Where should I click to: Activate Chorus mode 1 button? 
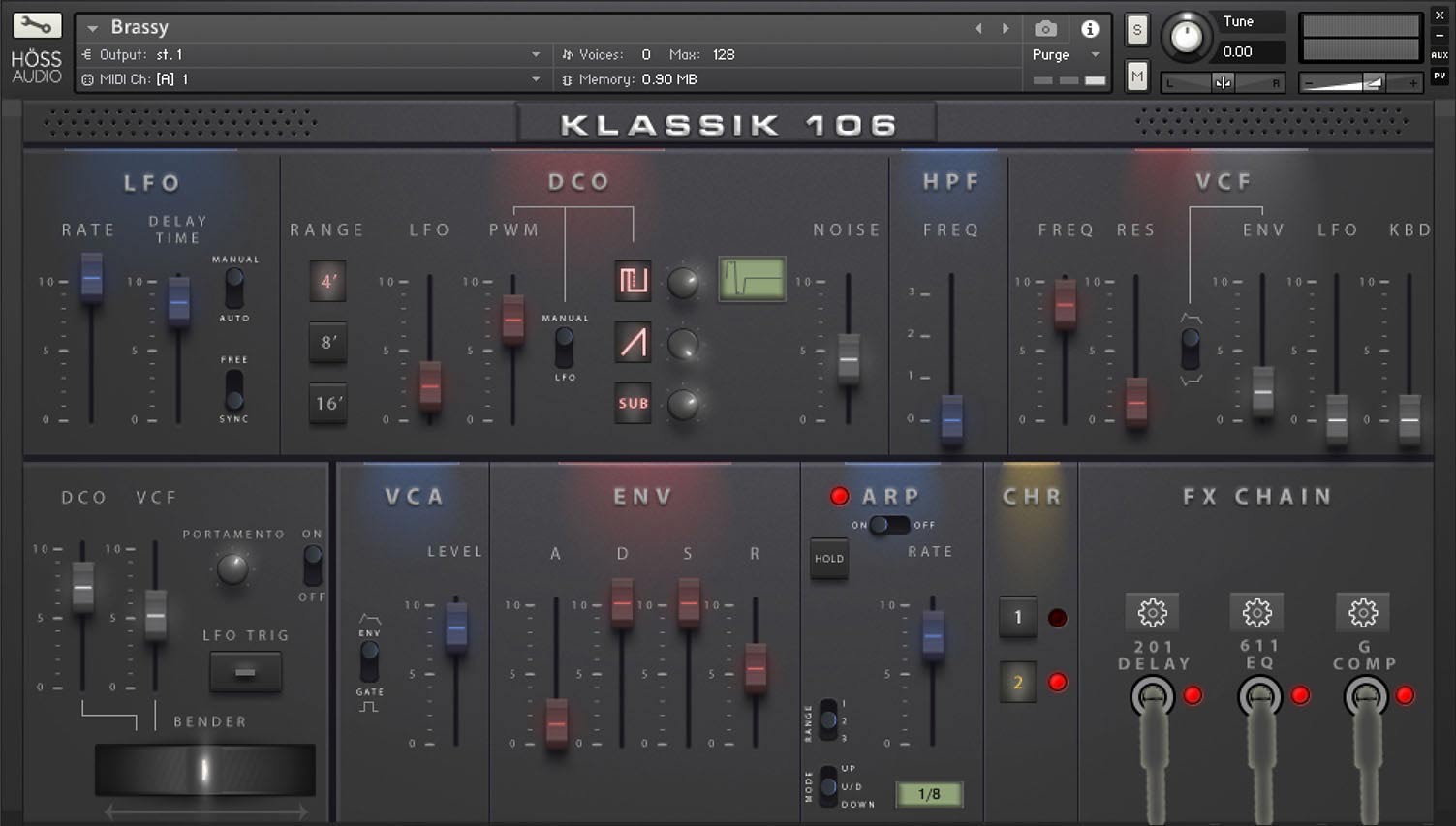(x=1017, y=617)
